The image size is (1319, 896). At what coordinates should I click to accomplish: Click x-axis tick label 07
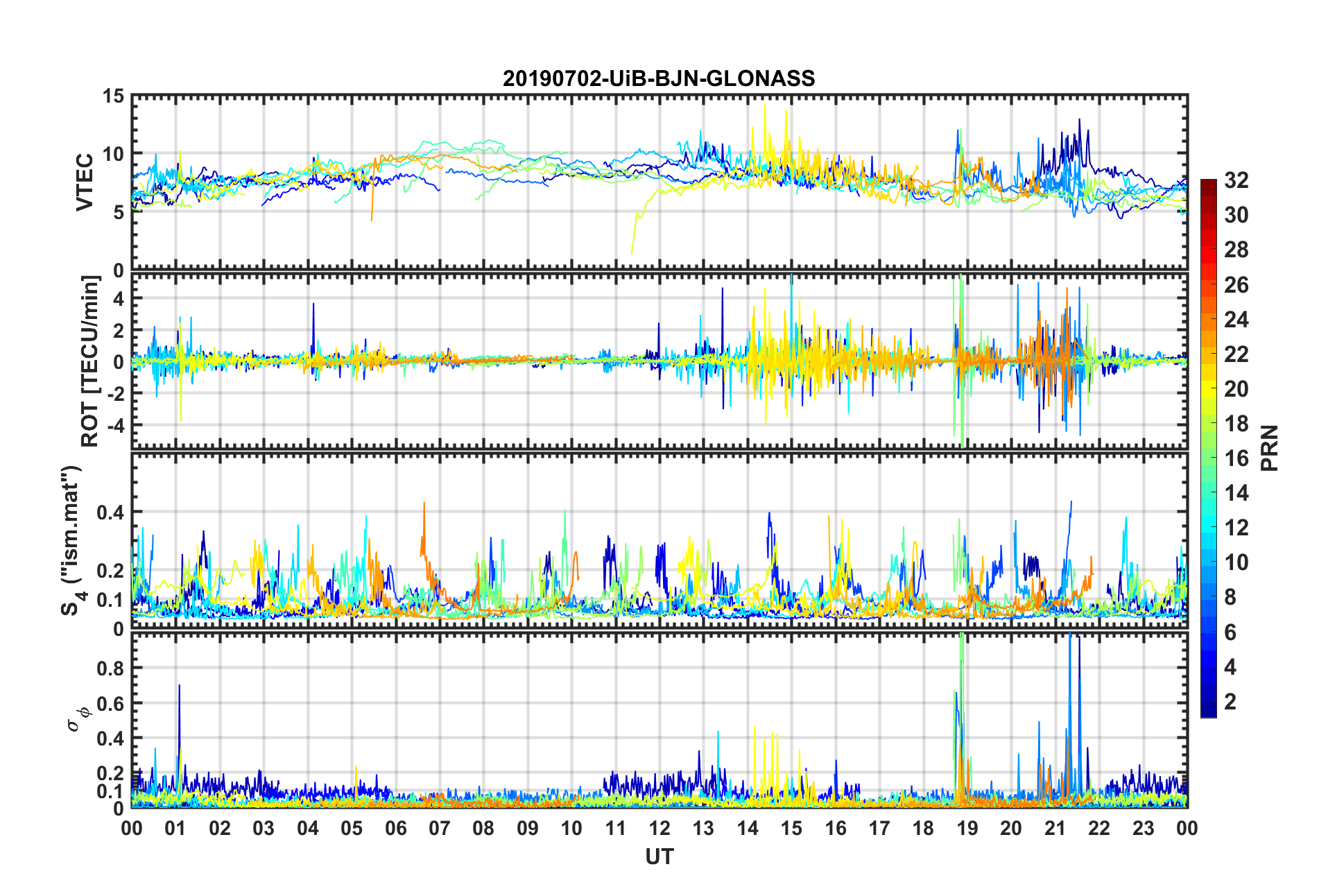(440, 828)
